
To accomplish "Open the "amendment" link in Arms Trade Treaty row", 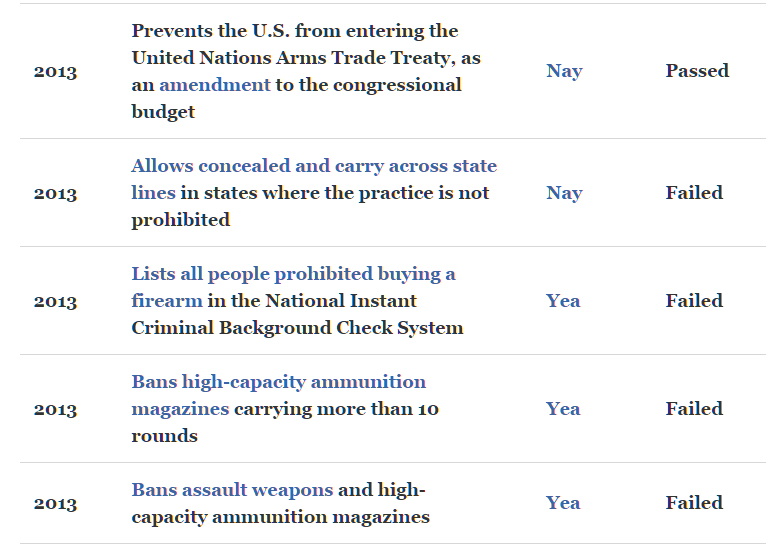I will [x=214, y=85].
